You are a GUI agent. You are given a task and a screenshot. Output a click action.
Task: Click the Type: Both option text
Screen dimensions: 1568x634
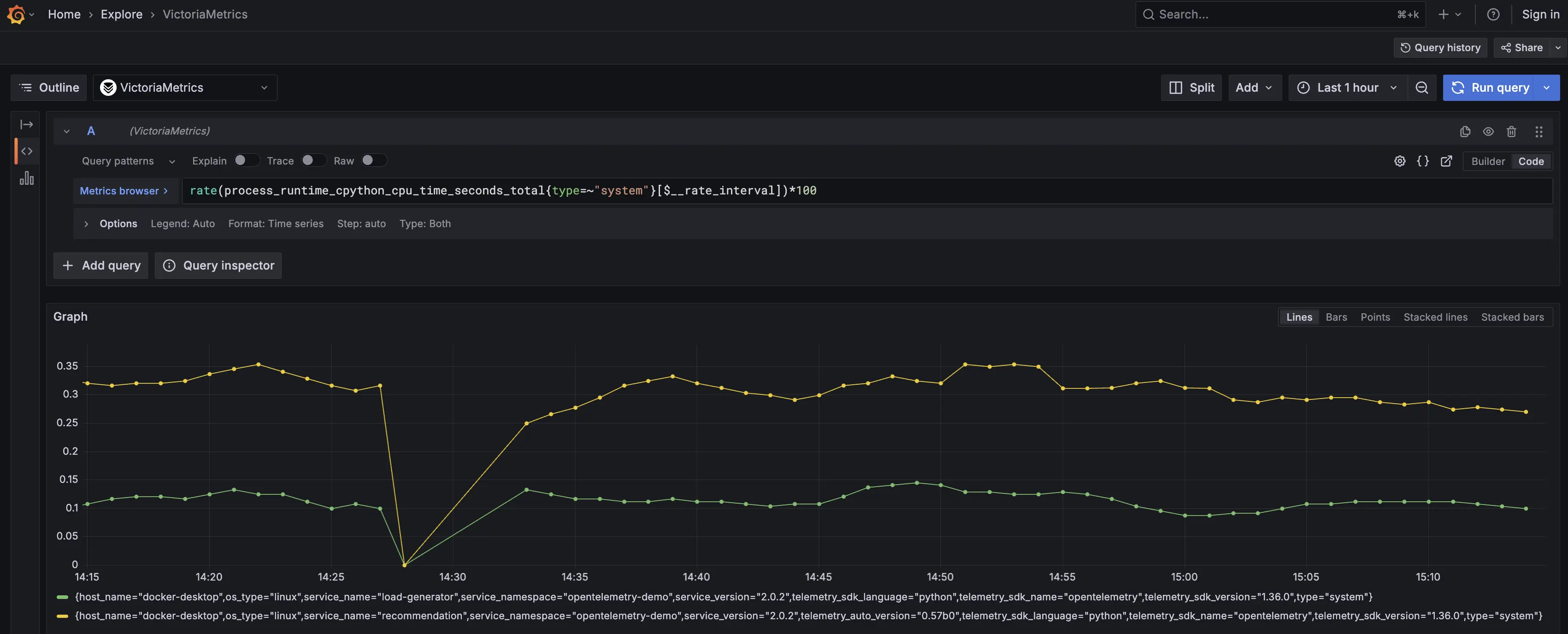pyautogui.click(x=425, y=223)
